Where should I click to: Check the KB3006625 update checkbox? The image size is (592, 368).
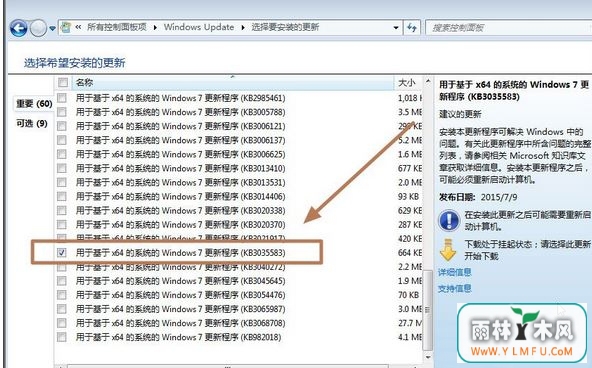(x=62, y=154)
